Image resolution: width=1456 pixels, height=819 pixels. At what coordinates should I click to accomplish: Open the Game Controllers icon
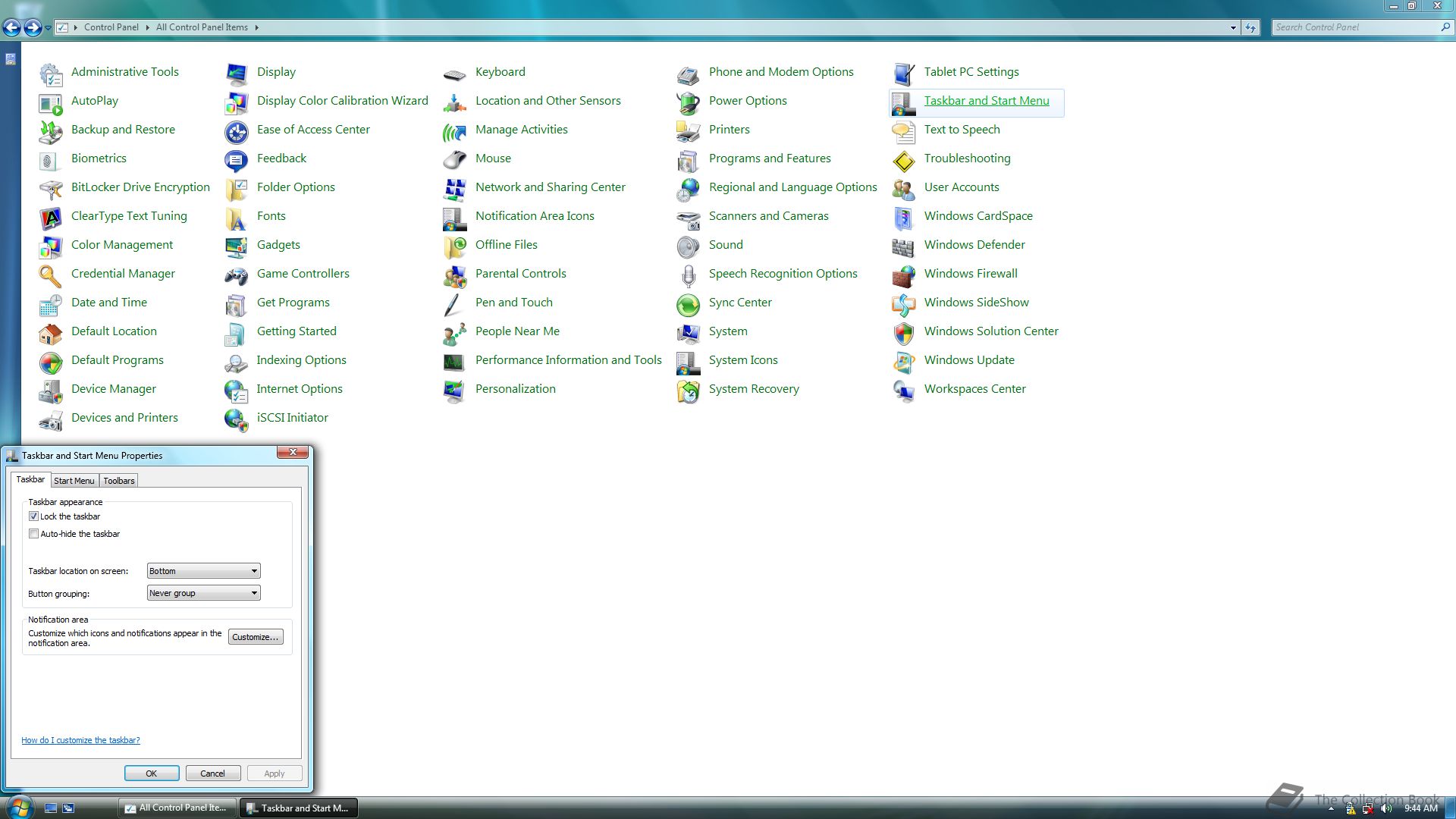coord(237,275)
